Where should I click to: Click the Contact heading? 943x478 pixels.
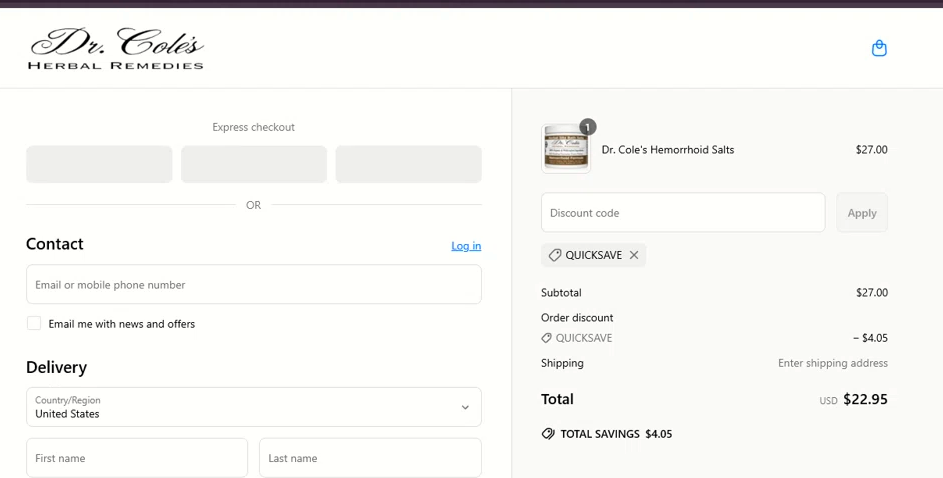tap(55, 244)
